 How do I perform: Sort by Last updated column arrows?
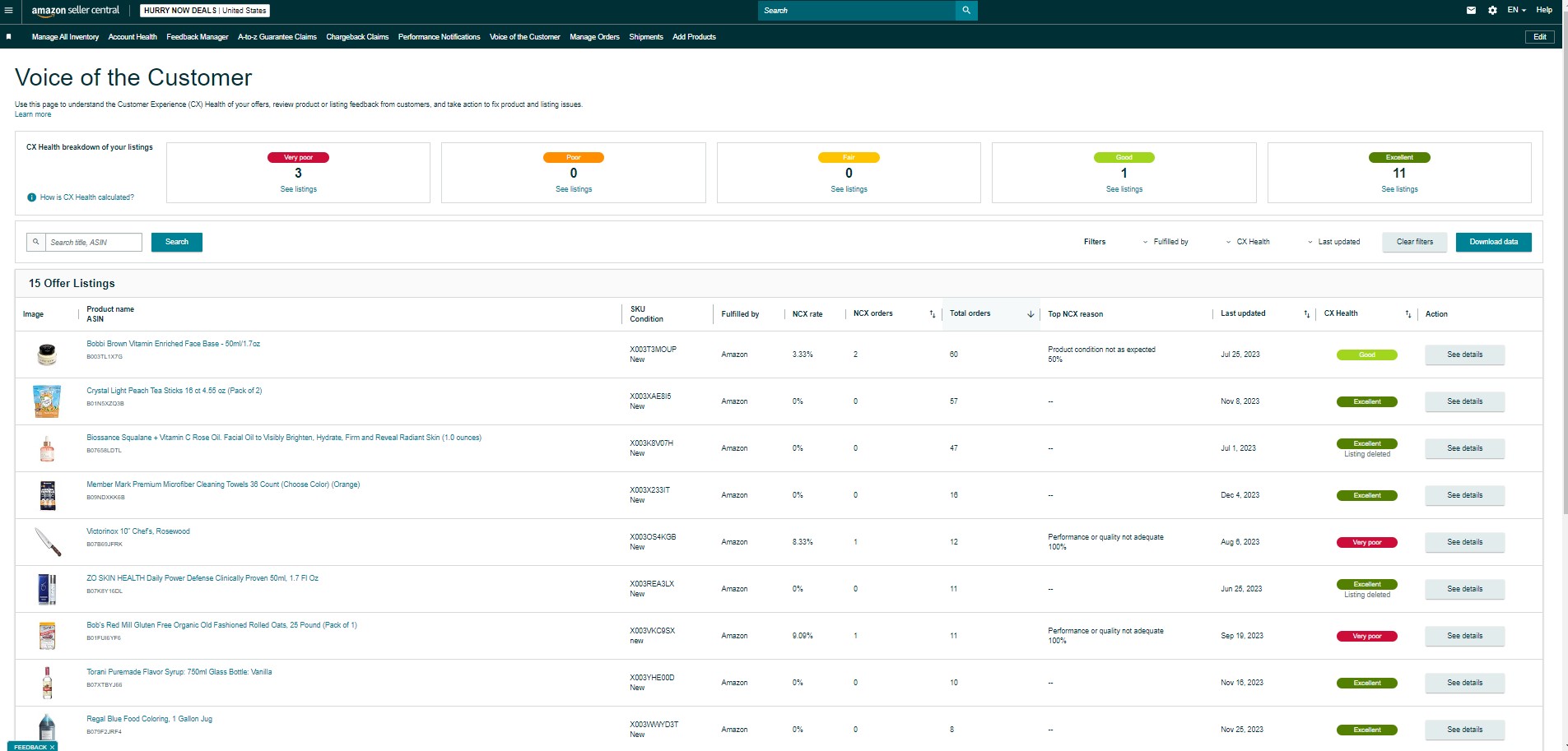[1307, 314]
